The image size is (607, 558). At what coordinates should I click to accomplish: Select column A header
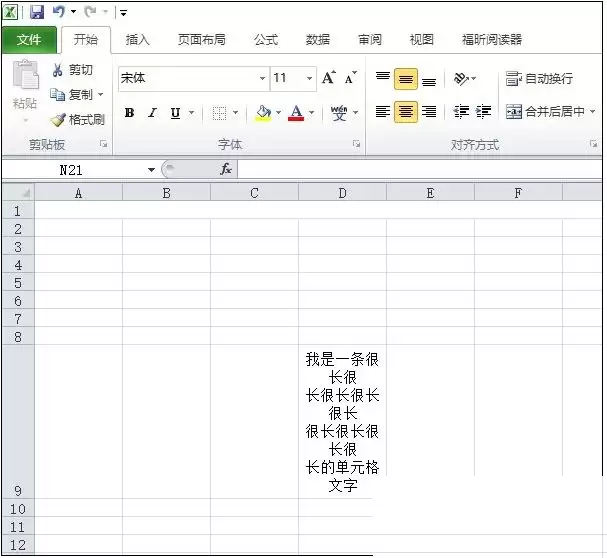[79, 192]
